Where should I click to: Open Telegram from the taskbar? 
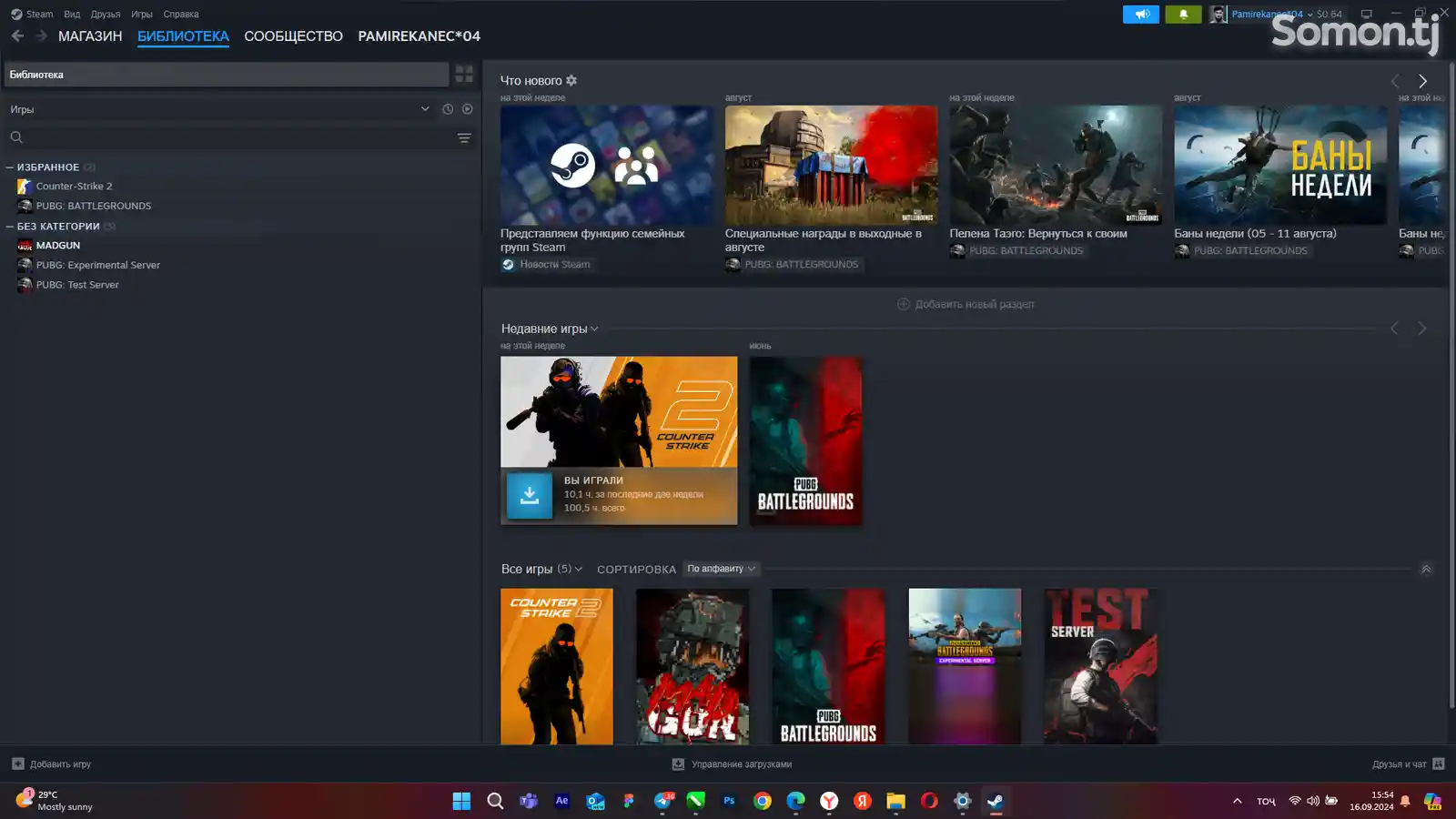662,801
